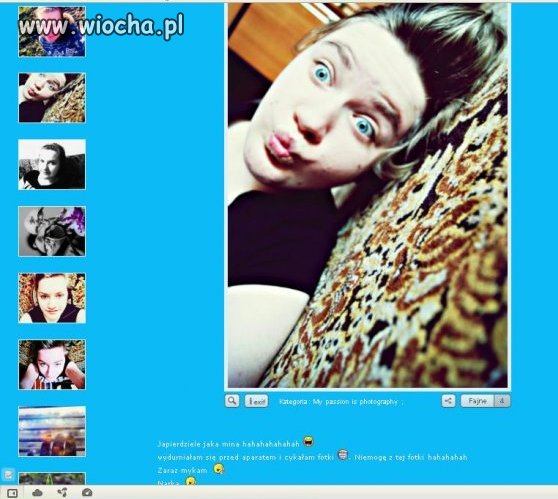
Task: Open the speedometer gauge icon in bottom bar
Action: click(x=87, y=493)
